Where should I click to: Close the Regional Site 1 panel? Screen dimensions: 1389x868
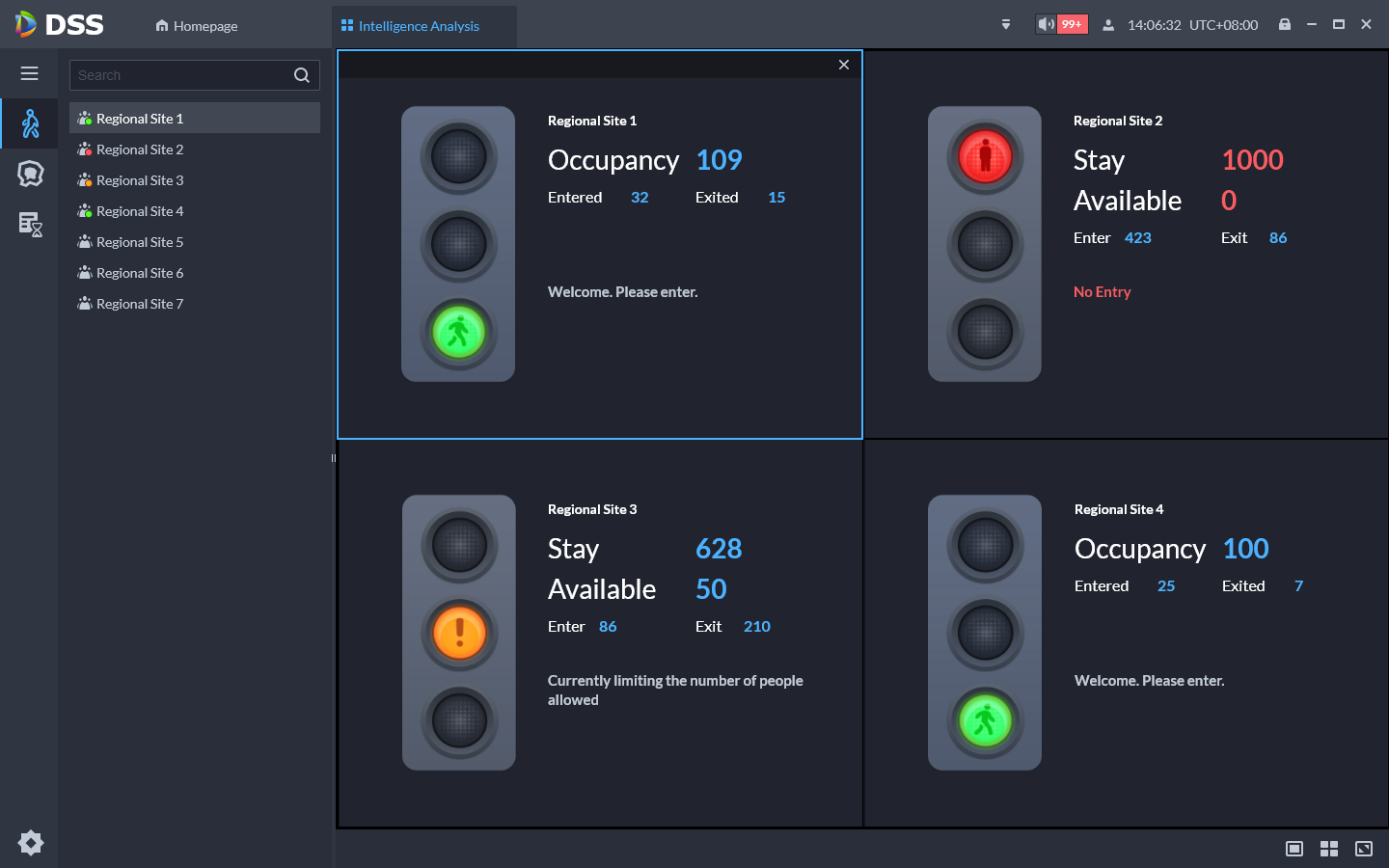coord(844,65)
